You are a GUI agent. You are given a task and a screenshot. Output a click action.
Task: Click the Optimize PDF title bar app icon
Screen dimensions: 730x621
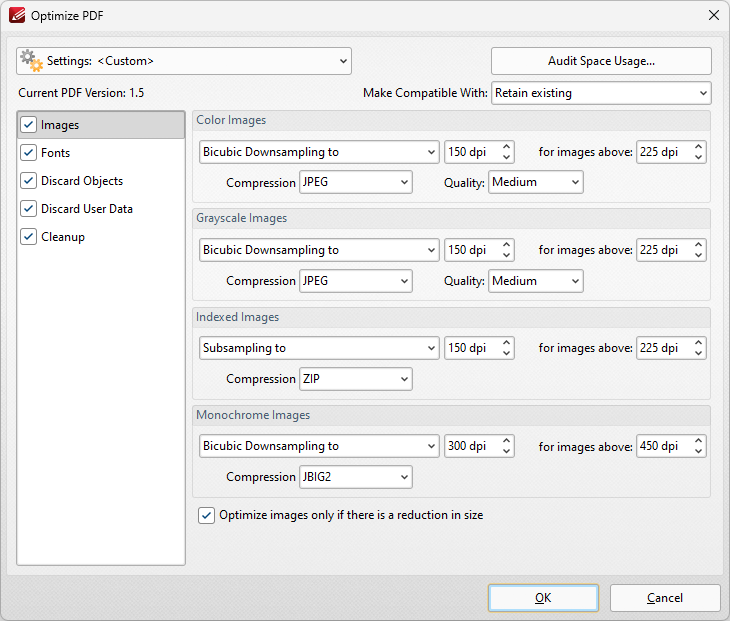pyautogui.click(x=15, y=15)
